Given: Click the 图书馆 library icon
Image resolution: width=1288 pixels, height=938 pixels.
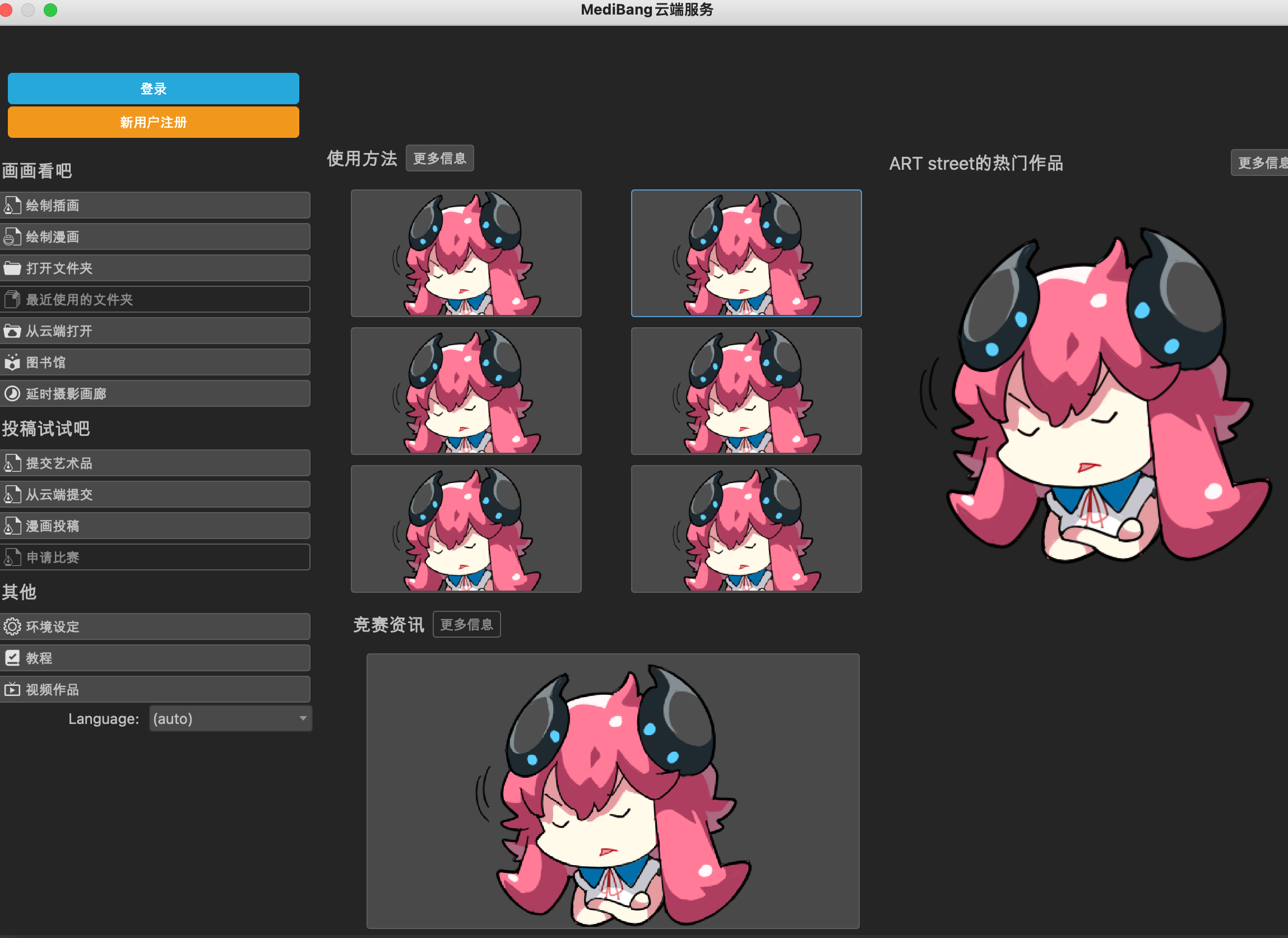Looking at the screenshot, I should click(12, 362).
